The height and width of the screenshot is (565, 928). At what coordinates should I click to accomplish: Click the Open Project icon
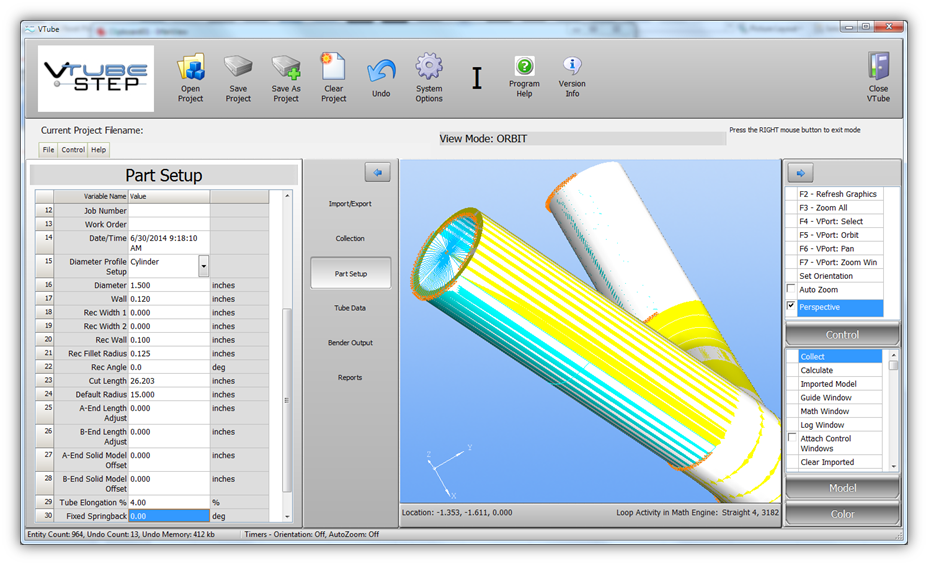click(x=190, y=68)
